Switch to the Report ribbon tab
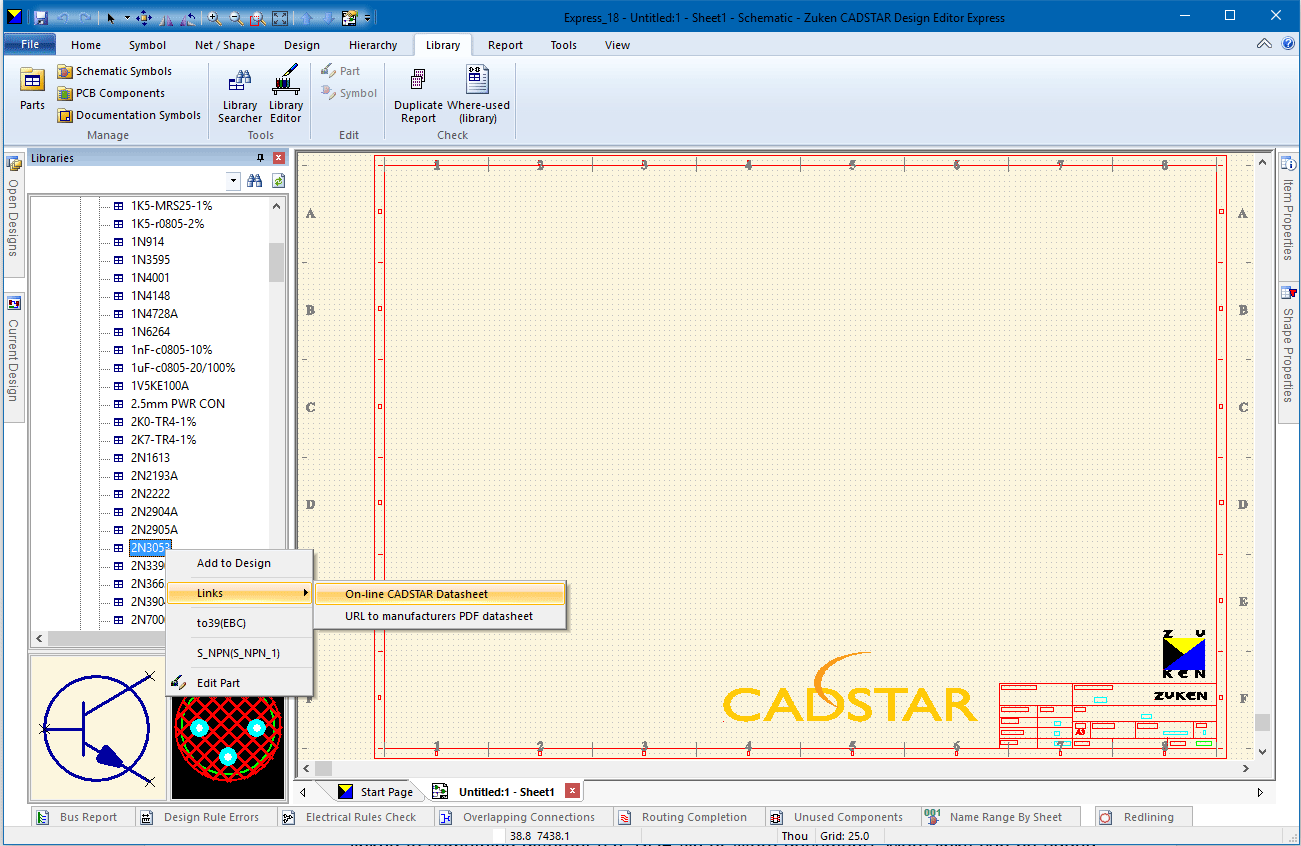1301x846 pixels. (506, 45)
